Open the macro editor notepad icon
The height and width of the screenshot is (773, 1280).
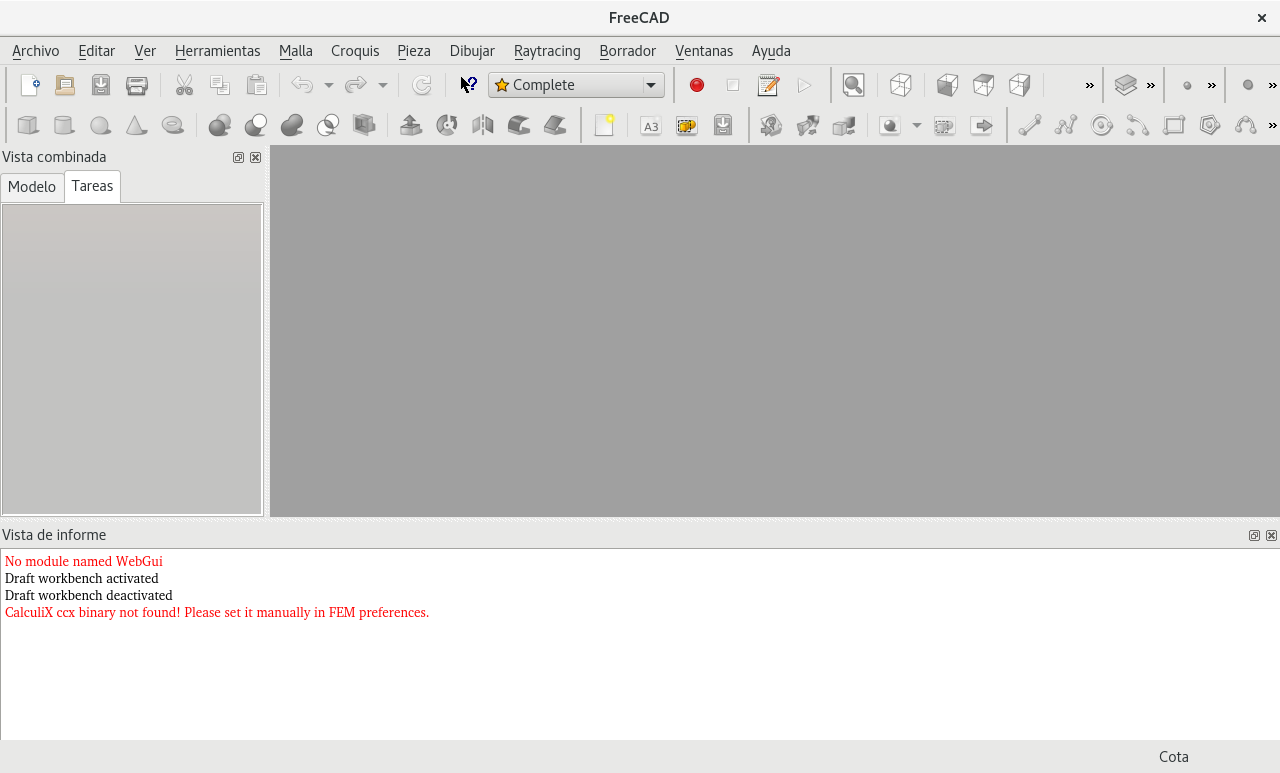pyautogui.click(x=768, y=85)
